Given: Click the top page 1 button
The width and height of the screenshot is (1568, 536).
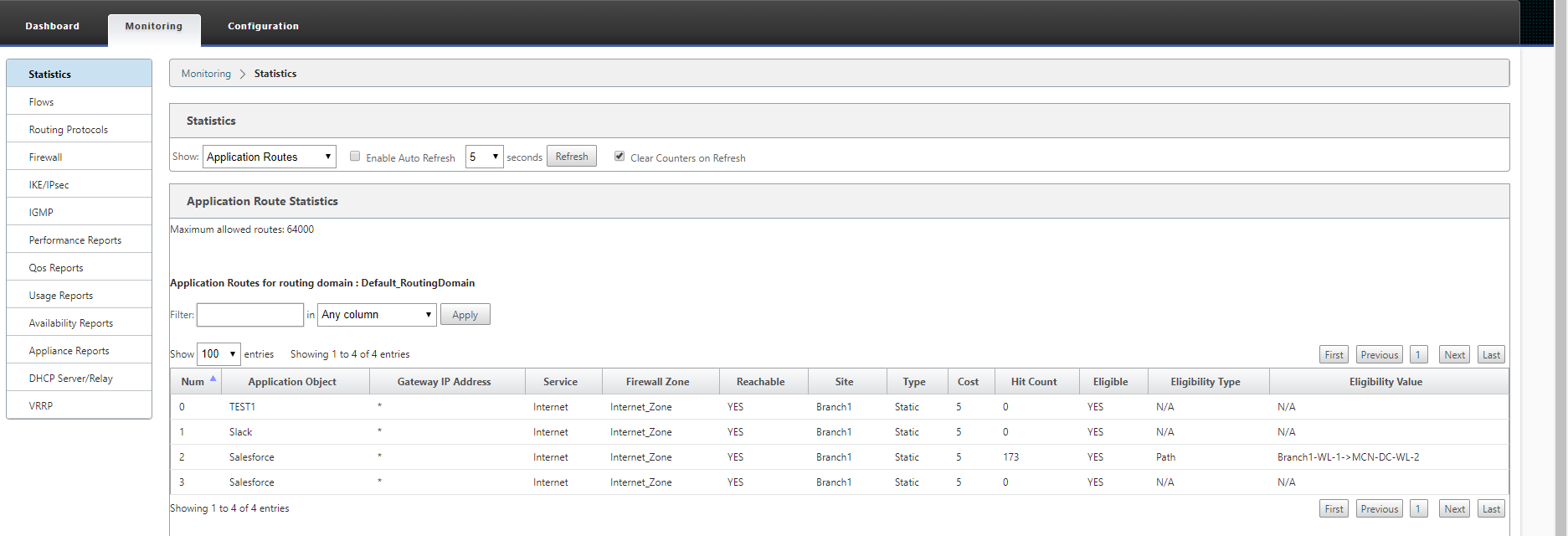Looking at the screenshot, I should point(1418,355).
